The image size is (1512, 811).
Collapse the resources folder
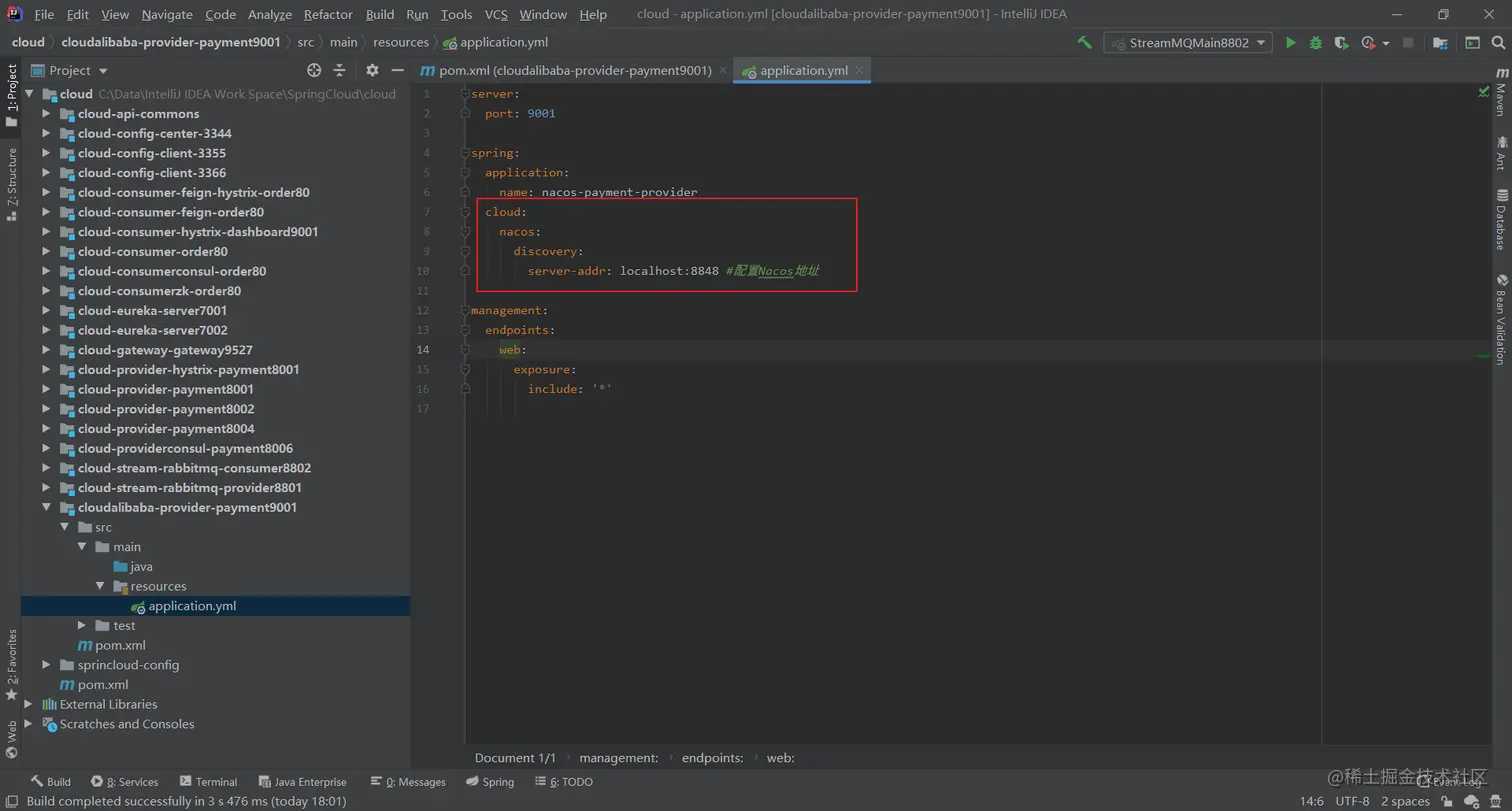[x=101, y=586]
